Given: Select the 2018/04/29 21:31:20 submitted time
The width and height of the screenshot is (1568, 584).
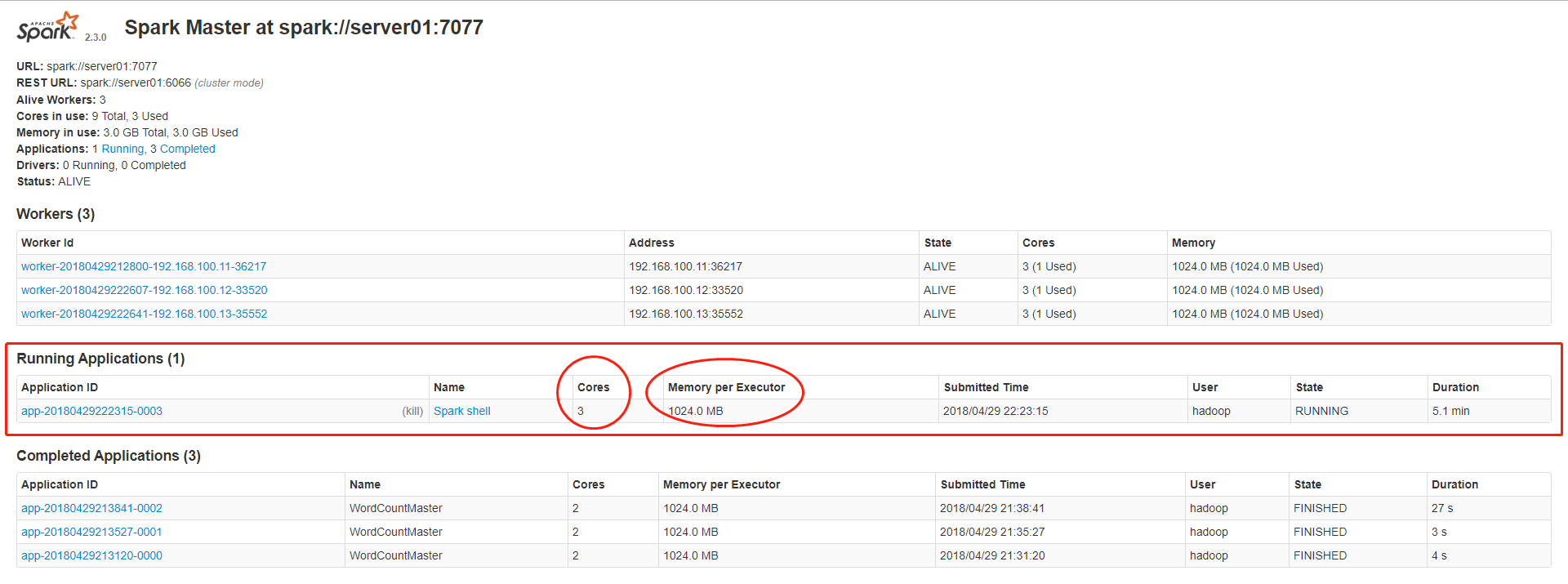Looking at the screenshot, I should [x=992, y=555].
